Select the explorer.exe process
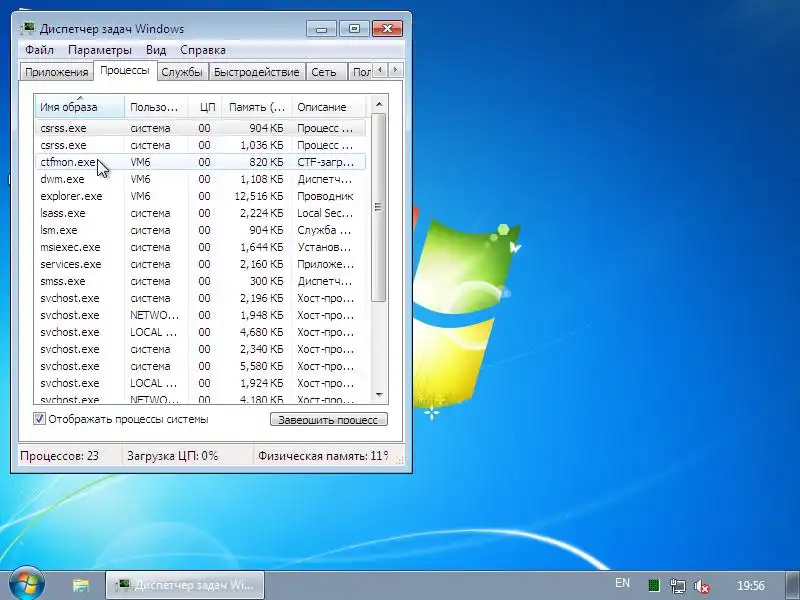This screenshot has width=800, height=600. pos(200,196)
